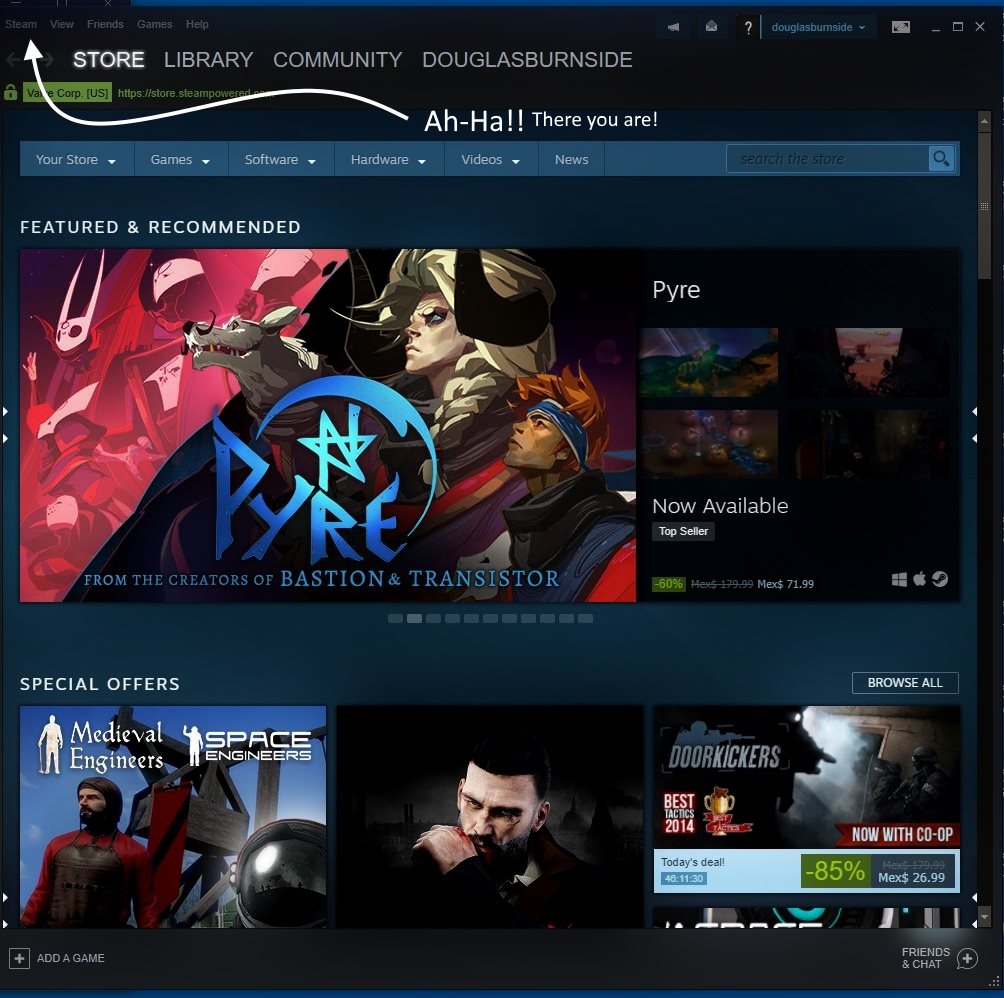Open the Door Kickers offer image
Viewport: 1004px width, 998px height.
(x=806, y=777)
